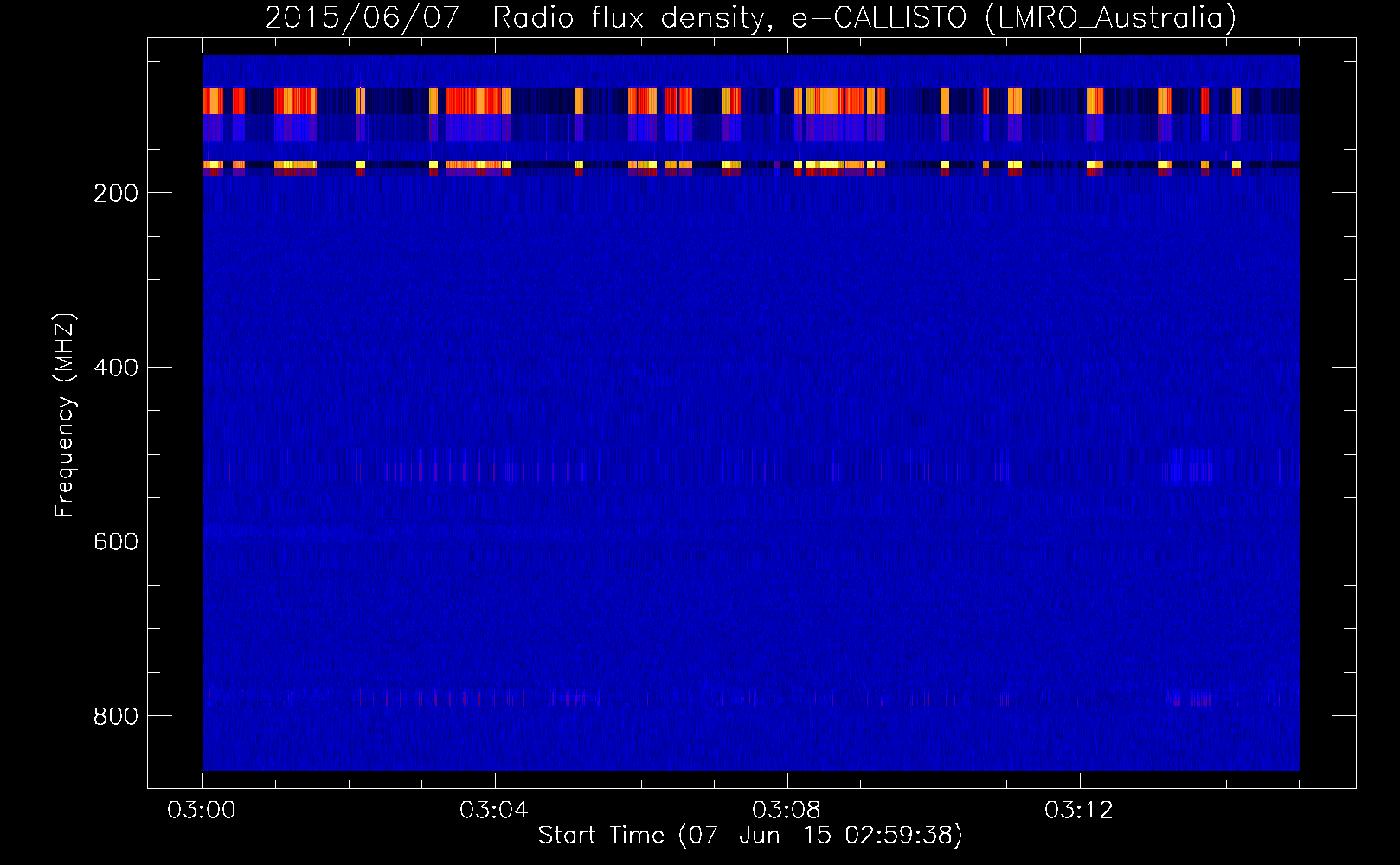Click the '200' frequency tick label
This screenshot has height=865, width=1400.
(116, 193)
